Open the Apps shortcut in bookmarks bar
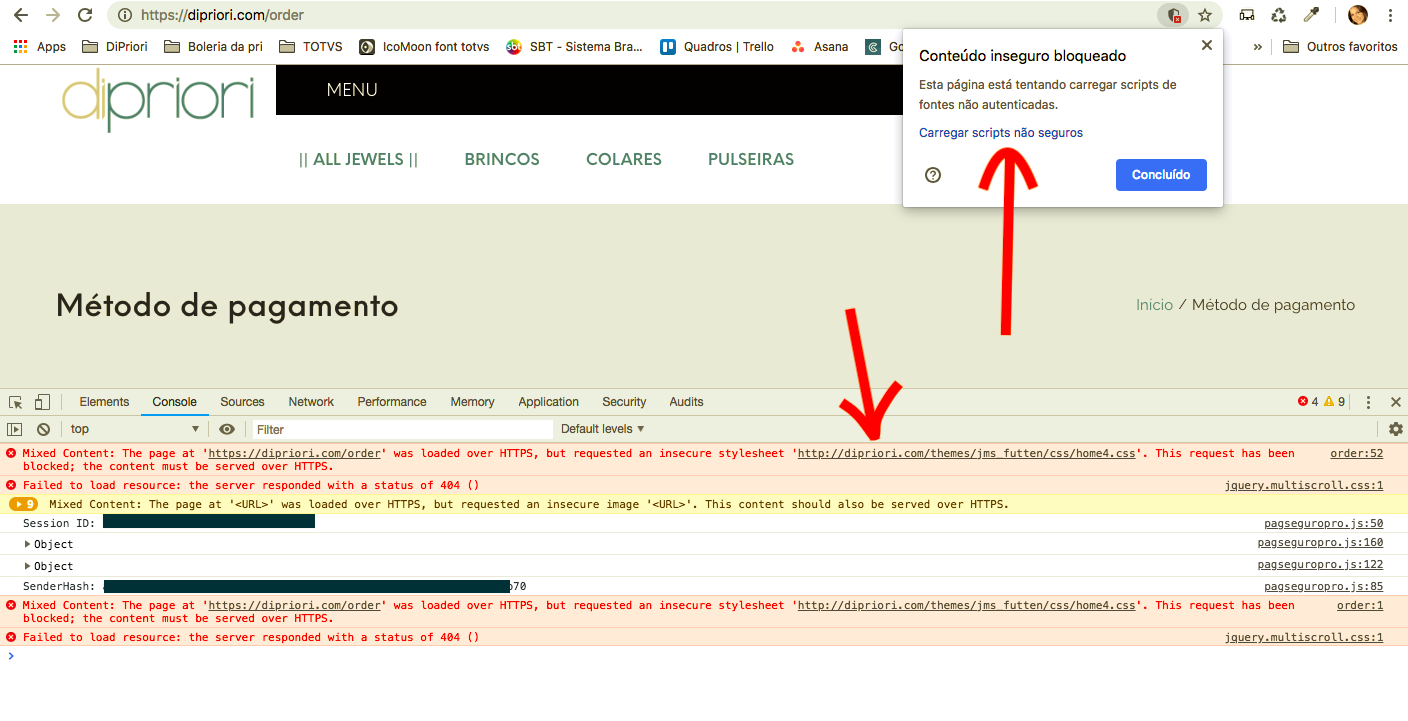Viewport: 1408px width, 721px height. [x=40, y=46]
